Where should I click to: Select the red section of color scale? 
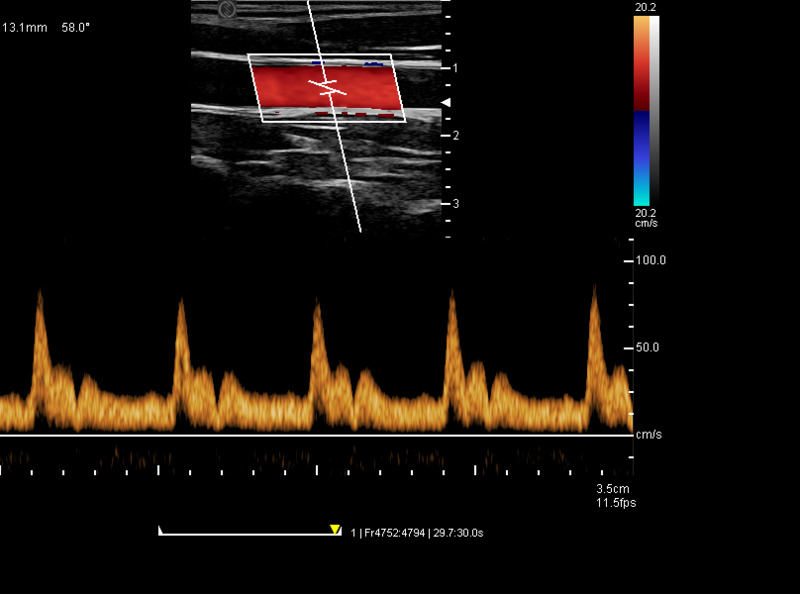[x=640, y=80]
